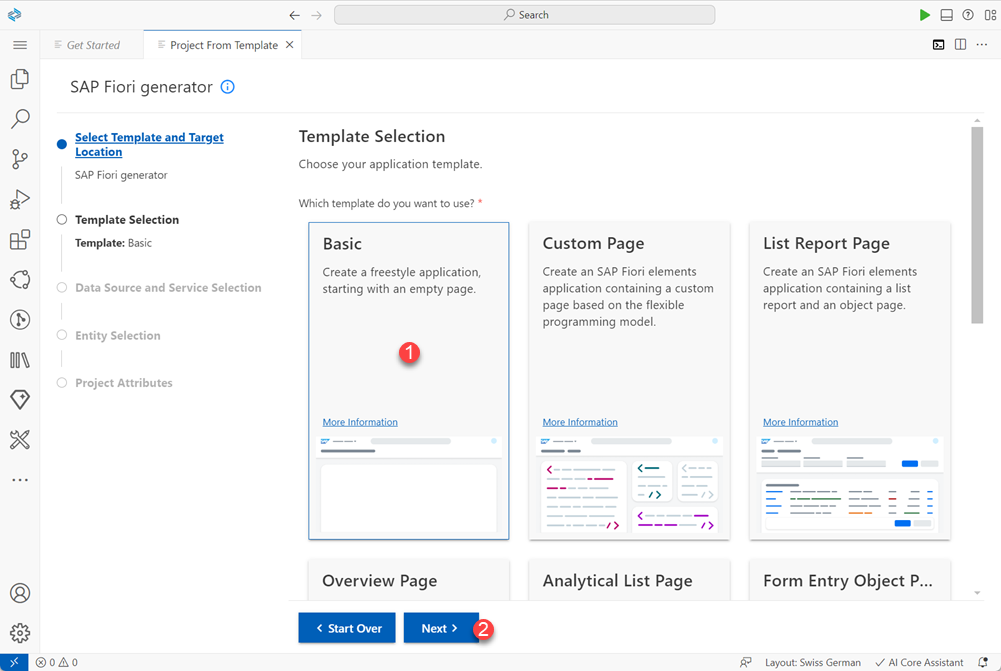Open the Explorer files icon in sidebar

pyautogui.click(x=20, y=79)
